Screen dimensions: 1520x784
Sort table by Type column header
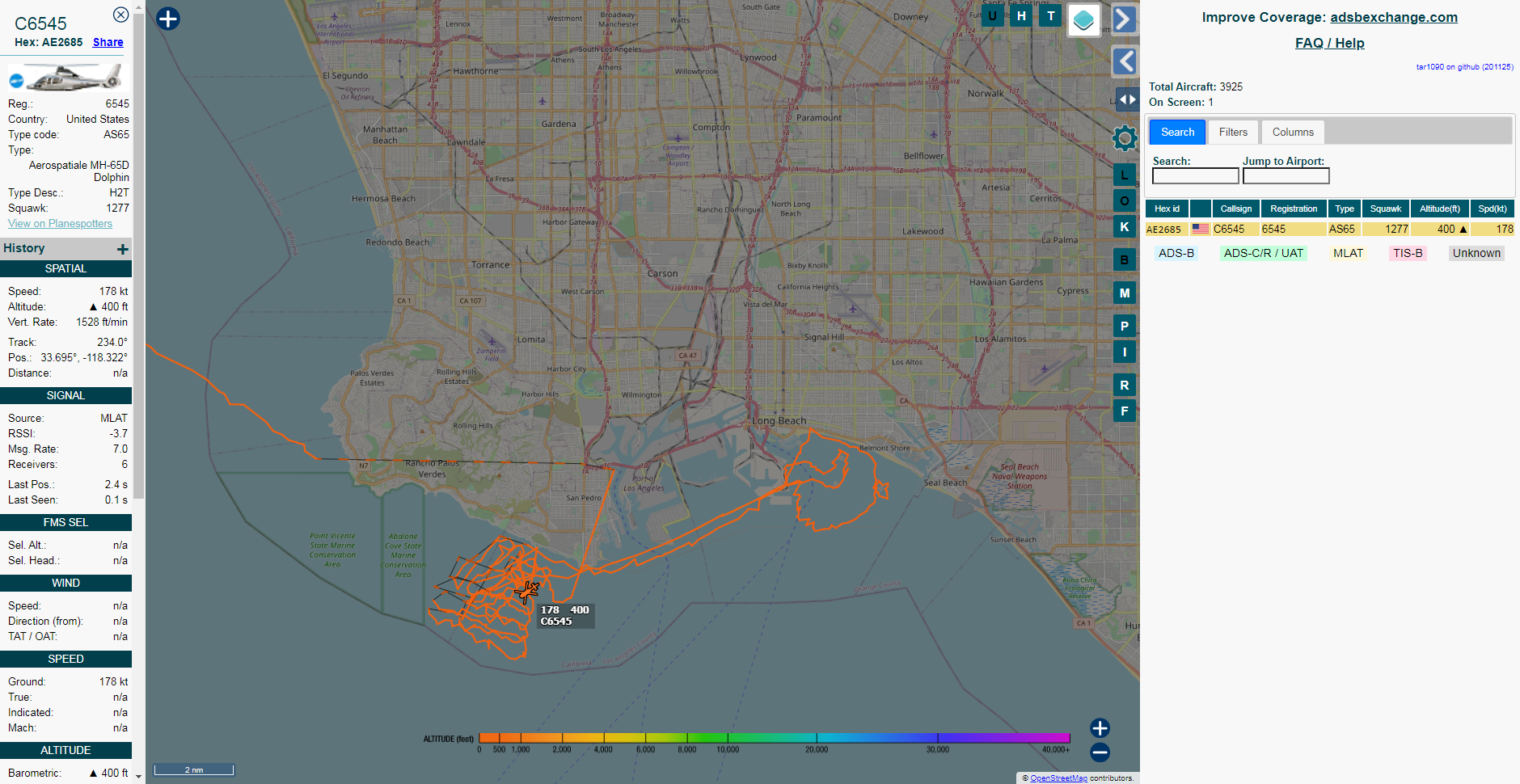tap(1345, 209)
